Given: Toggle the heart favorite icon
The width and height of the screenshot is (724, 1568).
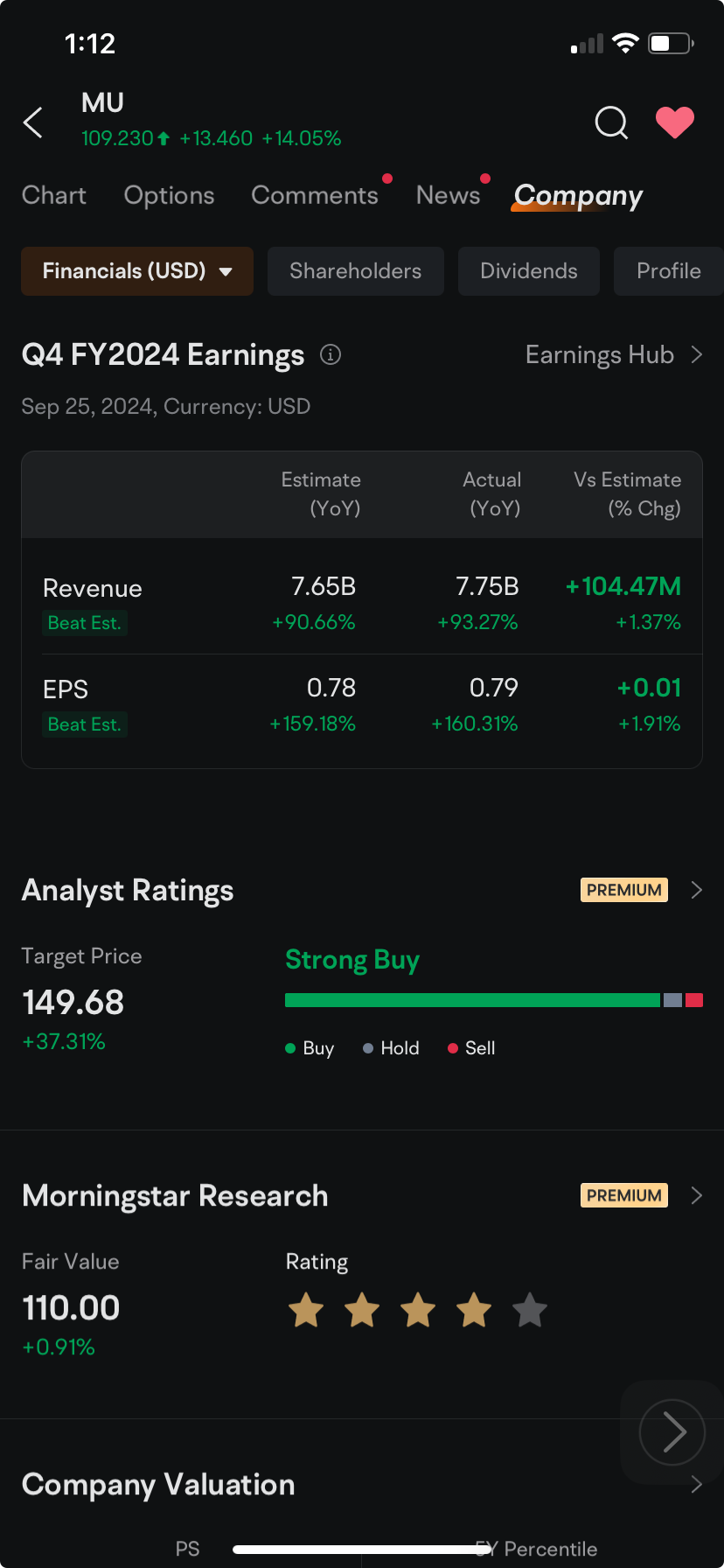Looking at the screenshot, I should (674, 122).
